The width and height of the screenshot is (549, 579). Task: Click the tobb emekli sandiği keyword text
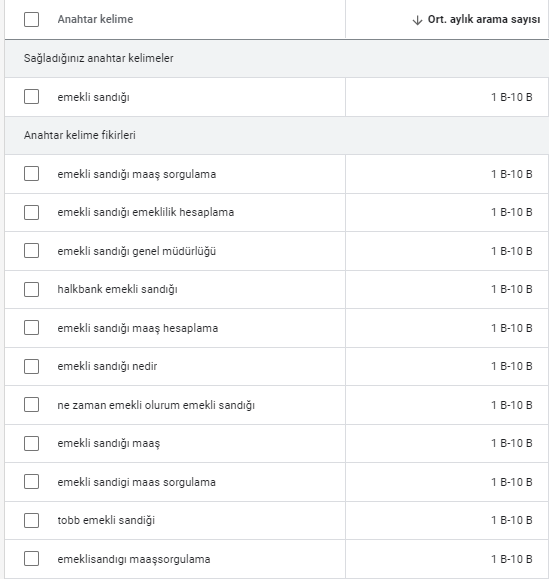[x=106, y=520]
